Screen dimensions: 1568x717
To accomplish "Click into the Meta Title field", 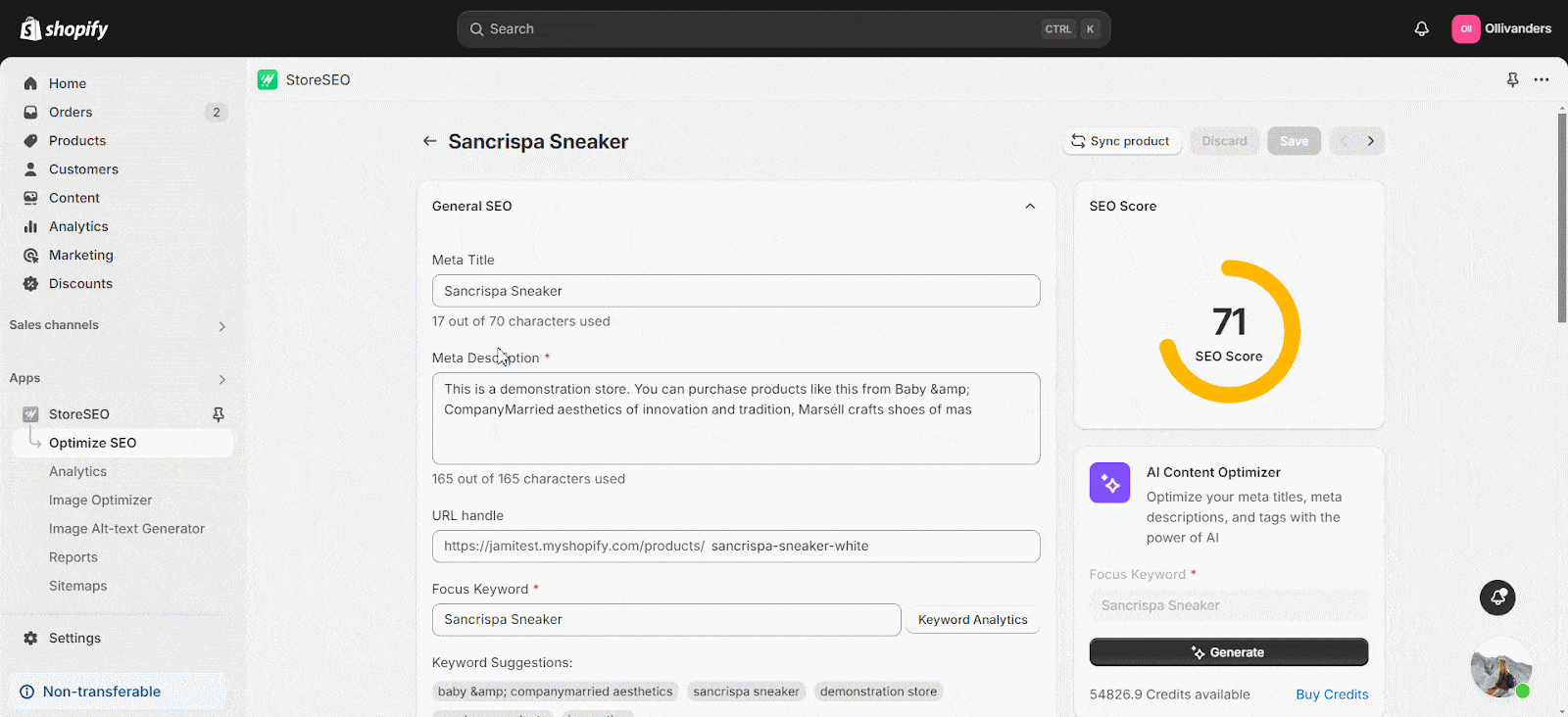I will [736, 291].
